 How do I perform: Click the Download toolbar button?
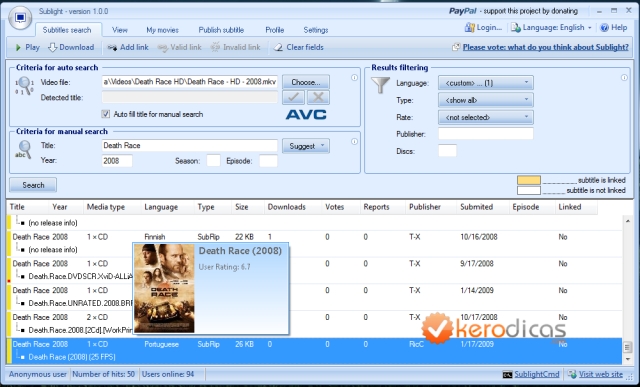pos(71,47)
